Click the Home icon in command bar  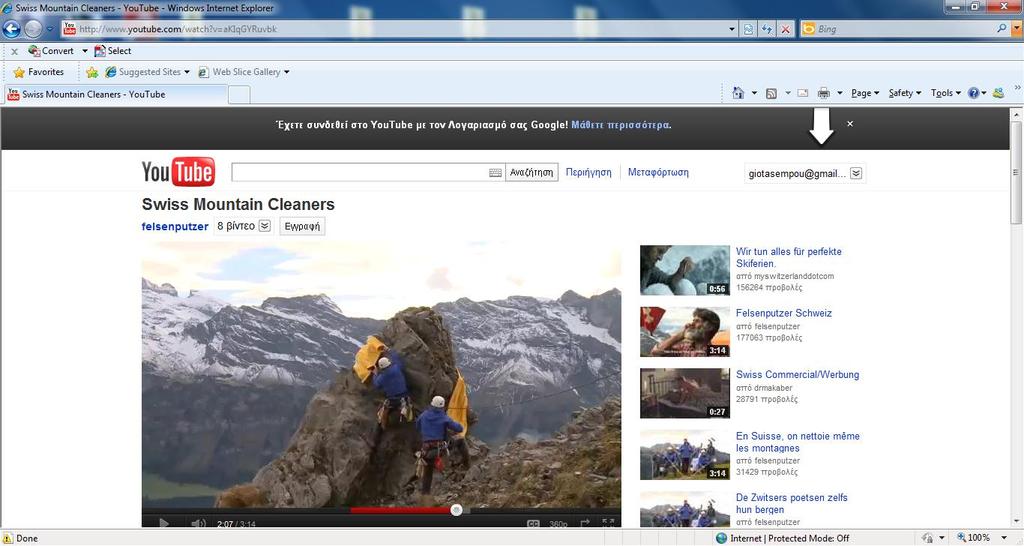pyautogui.click(x=738, y=93)
